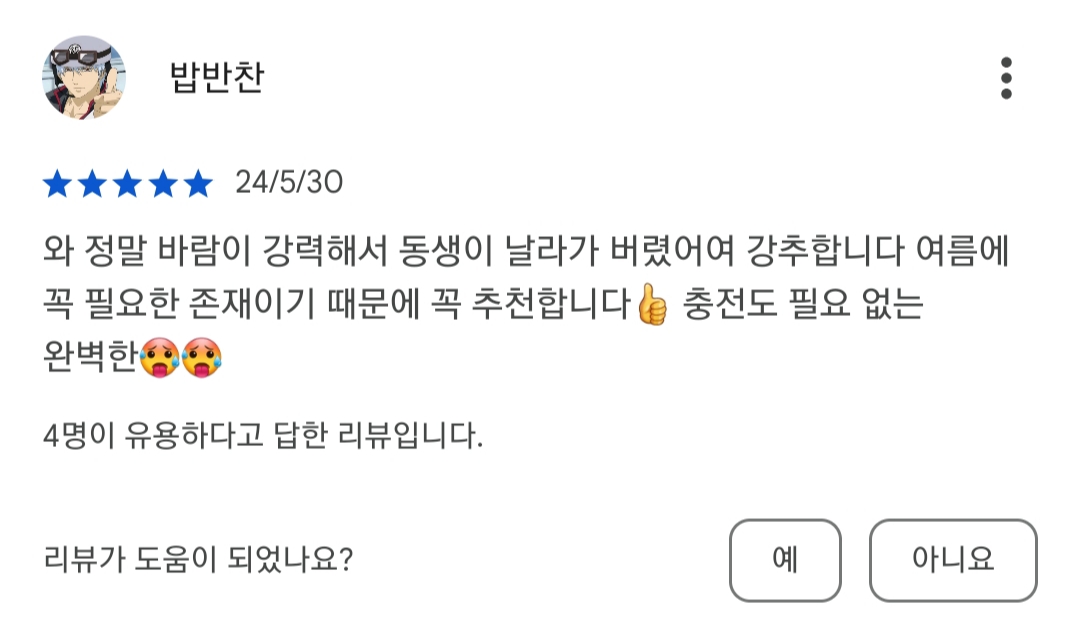Click the first line of review text
The width and height of the screenshot is (1080, 634).
point(527,250)
